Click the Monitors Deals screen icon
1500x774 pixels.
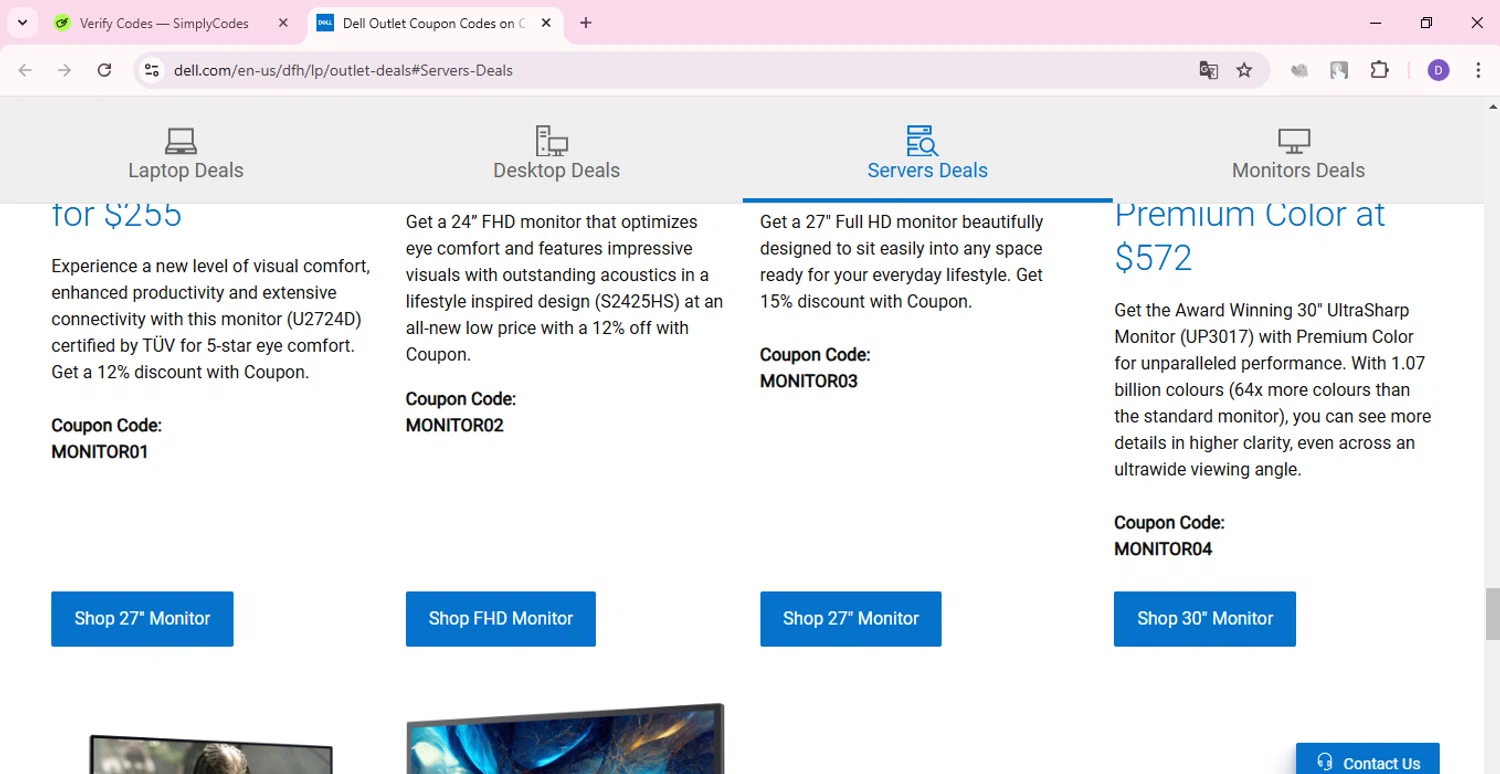pyautogui.click(x=1294, y=140)
